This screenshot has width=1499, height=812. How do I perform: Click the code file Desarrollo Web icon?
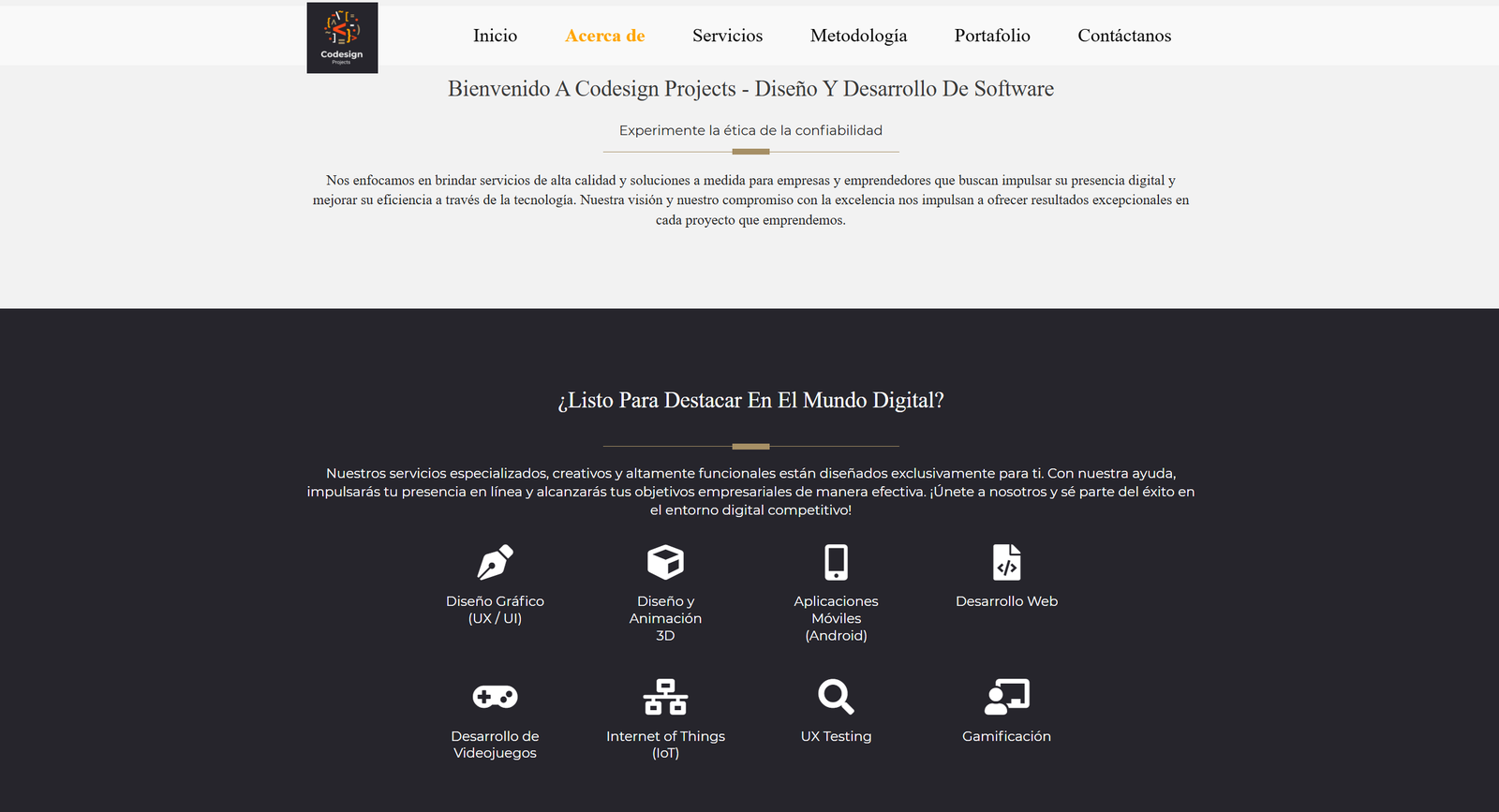(x=1007, y=562)
